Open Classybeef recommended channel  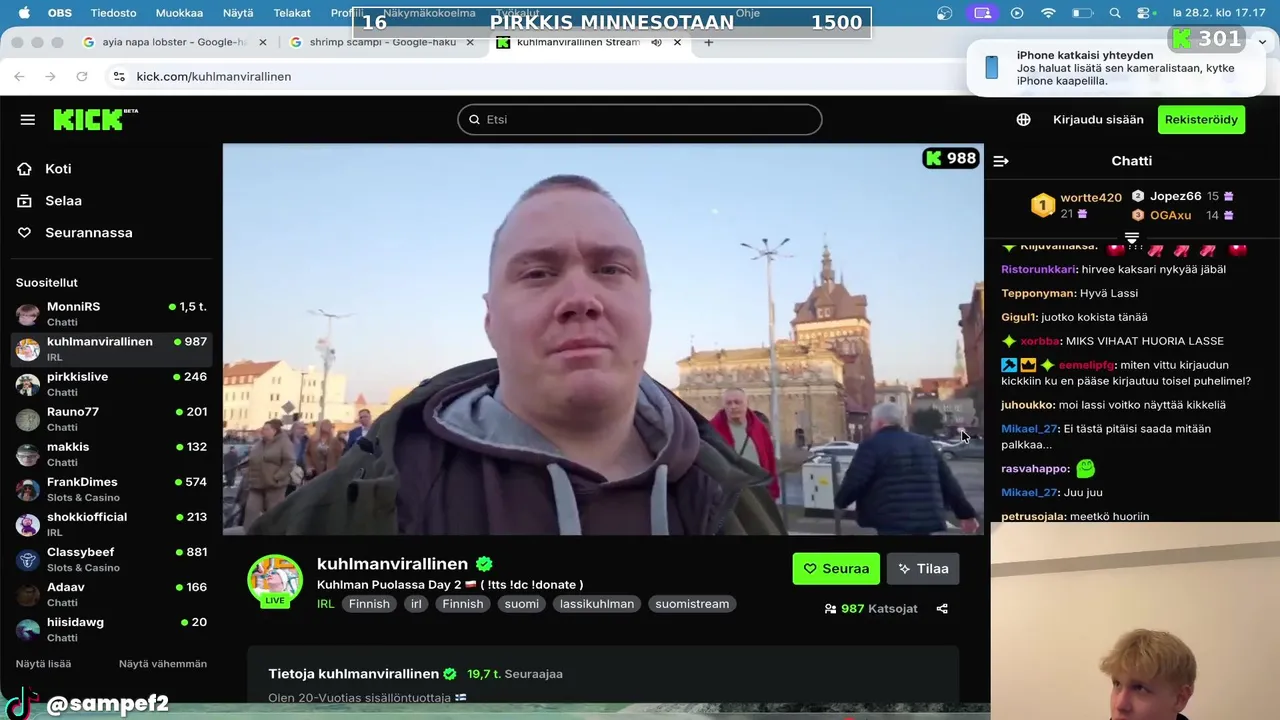pos(111,559)
